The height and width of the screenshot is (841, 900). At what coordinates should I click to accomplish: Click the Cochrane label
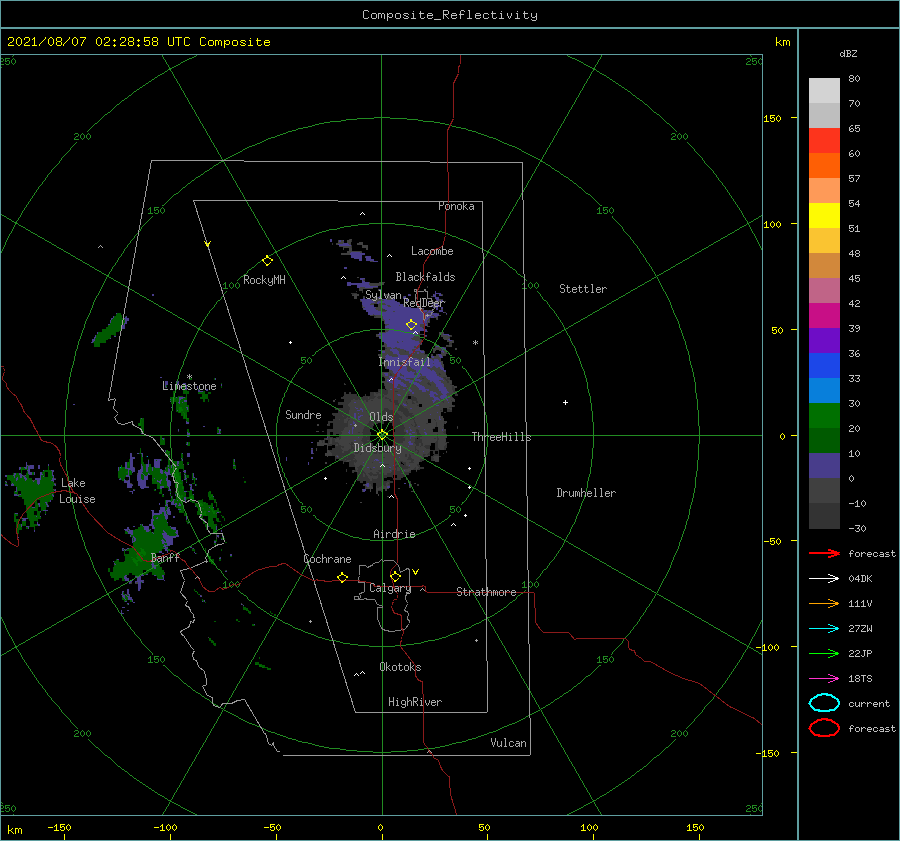(x=327, y=559)
